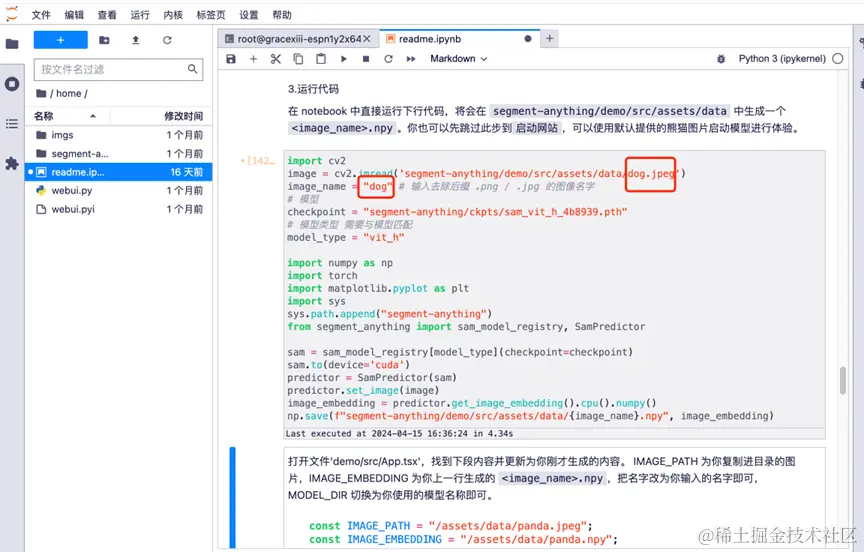Image resolution: width=864 pixels, height=552 pixels.
Task: Open the webui.py file
Action: [x=118, y=191]
